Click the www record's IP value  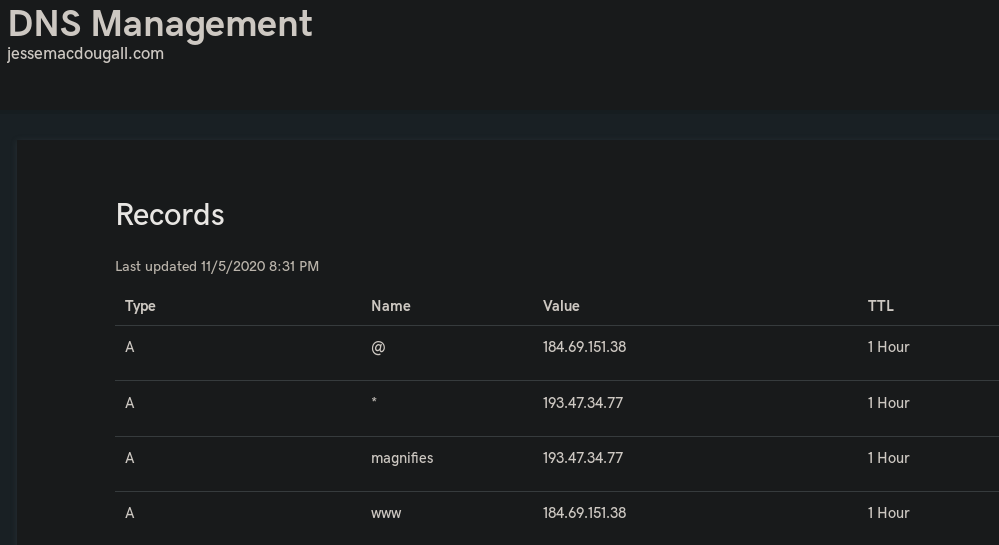click(584, 513)
